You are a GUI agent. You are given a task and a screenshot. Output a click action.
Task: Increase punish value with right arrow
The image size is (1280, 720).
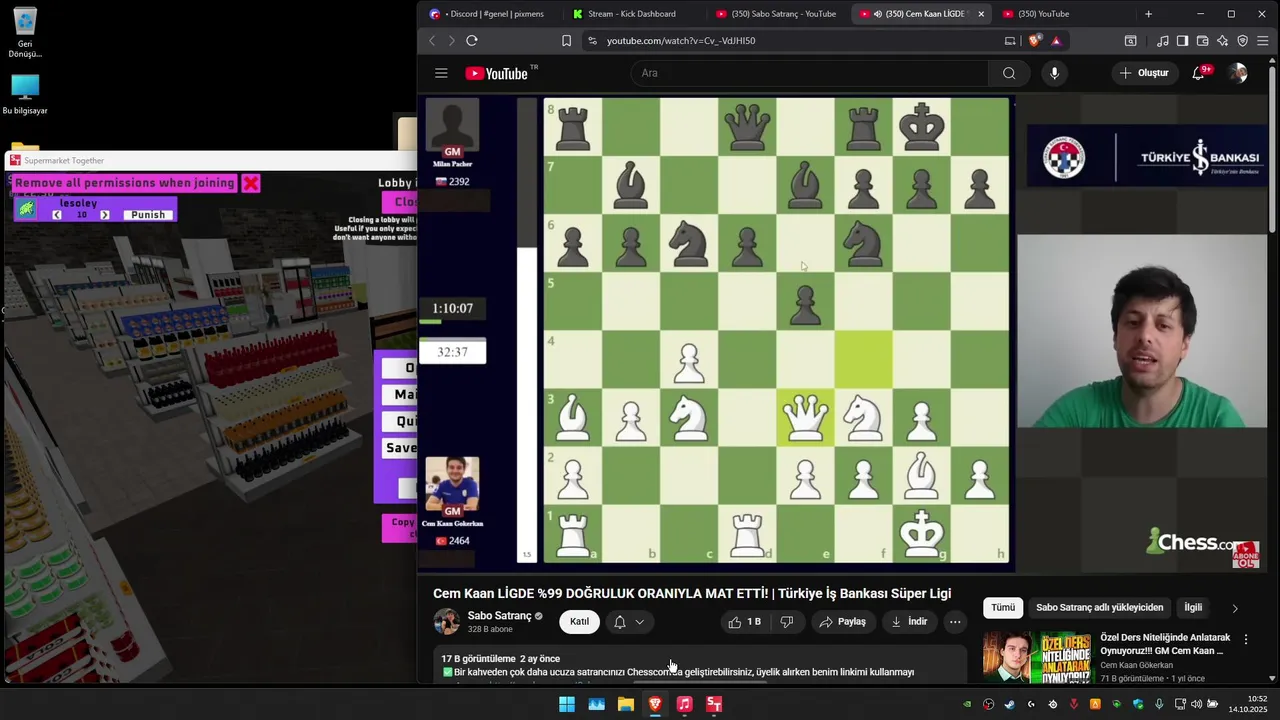tap(105, 215)
